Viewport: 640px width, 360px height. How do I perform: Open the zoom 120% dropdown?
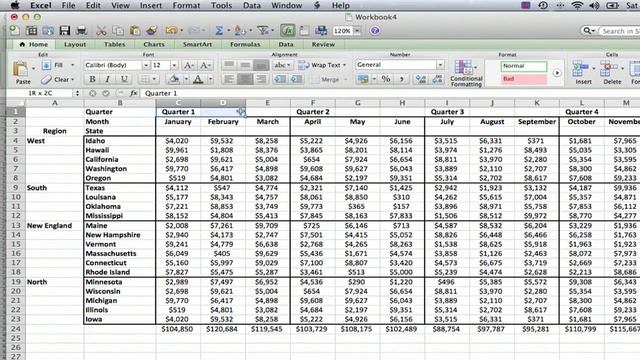click(x=357, y=31)
